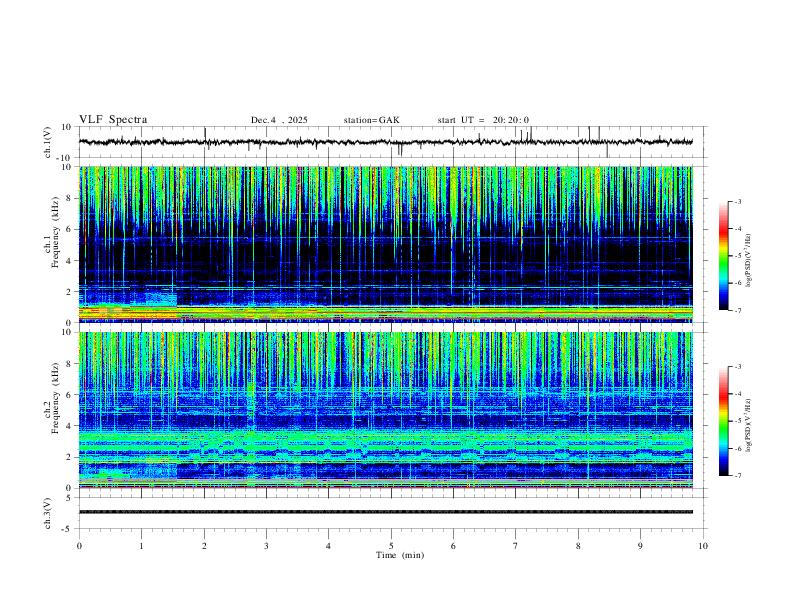Image resolution: width=792 pixels, height=612 pixels.
Task: Click the 'Time (min)' axis title
Action: (x=400, y=555)
